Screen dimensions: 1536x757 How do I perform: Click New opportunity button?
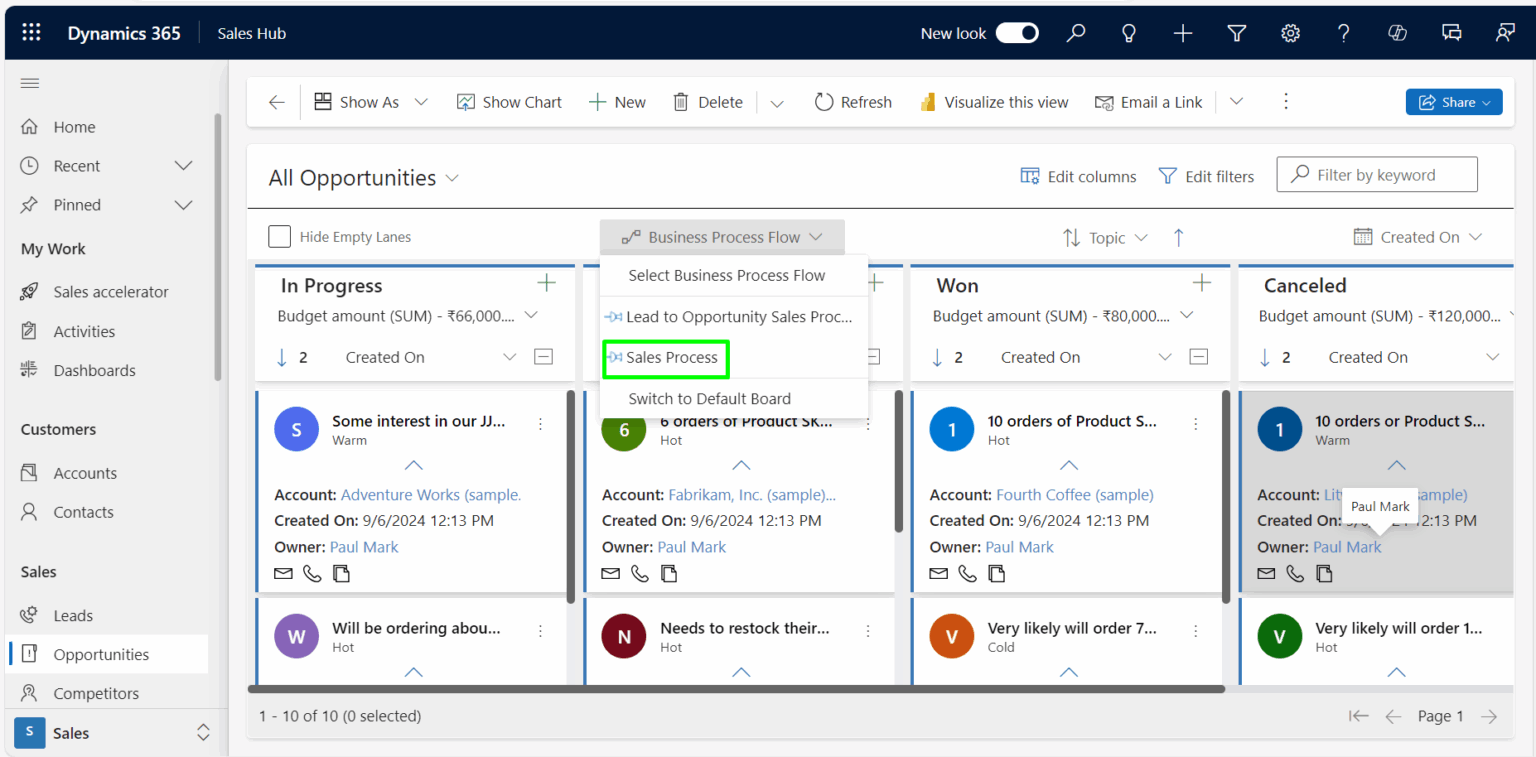[x=617, y=102]
